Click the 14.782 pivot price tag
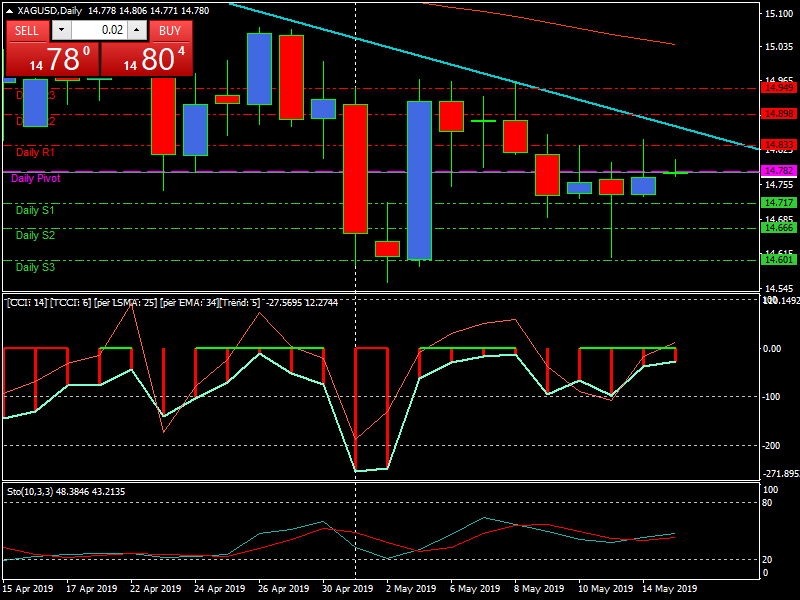This screenshot has width=800, height=600. [x=778, y=171]
